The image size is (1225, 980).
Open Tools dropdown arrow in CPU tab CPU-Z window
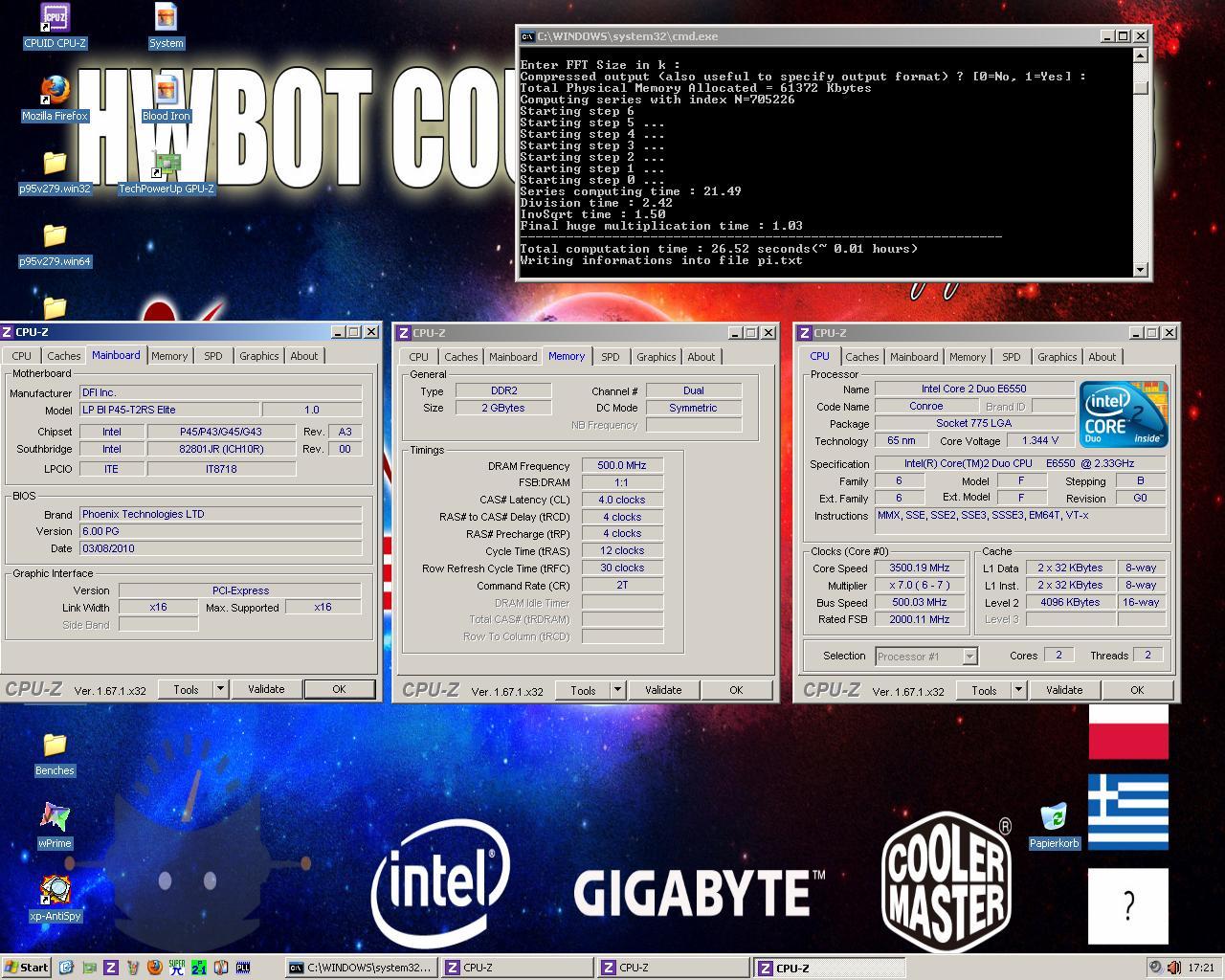[x=1018, y=690]
